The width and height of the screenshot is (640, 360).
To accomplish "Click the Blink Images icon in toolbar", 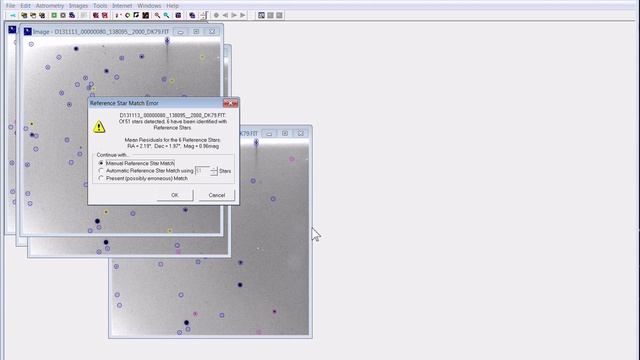I will (x=192, y=15).
